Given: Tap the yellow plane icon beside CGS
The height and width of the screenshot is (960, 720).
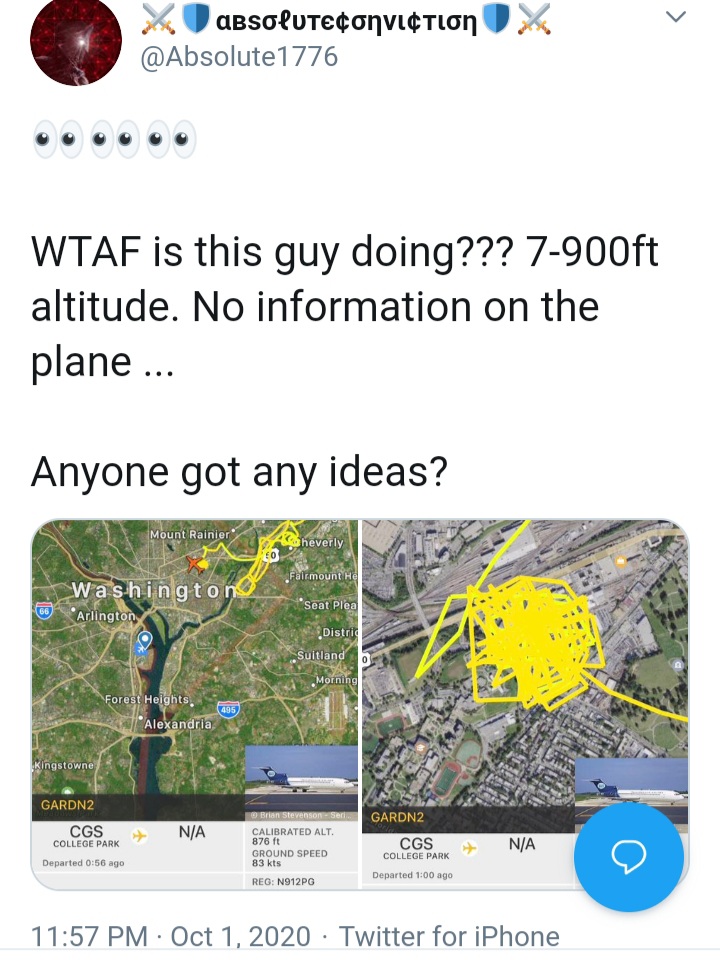Looking at the screenshot, I should 140,836.
